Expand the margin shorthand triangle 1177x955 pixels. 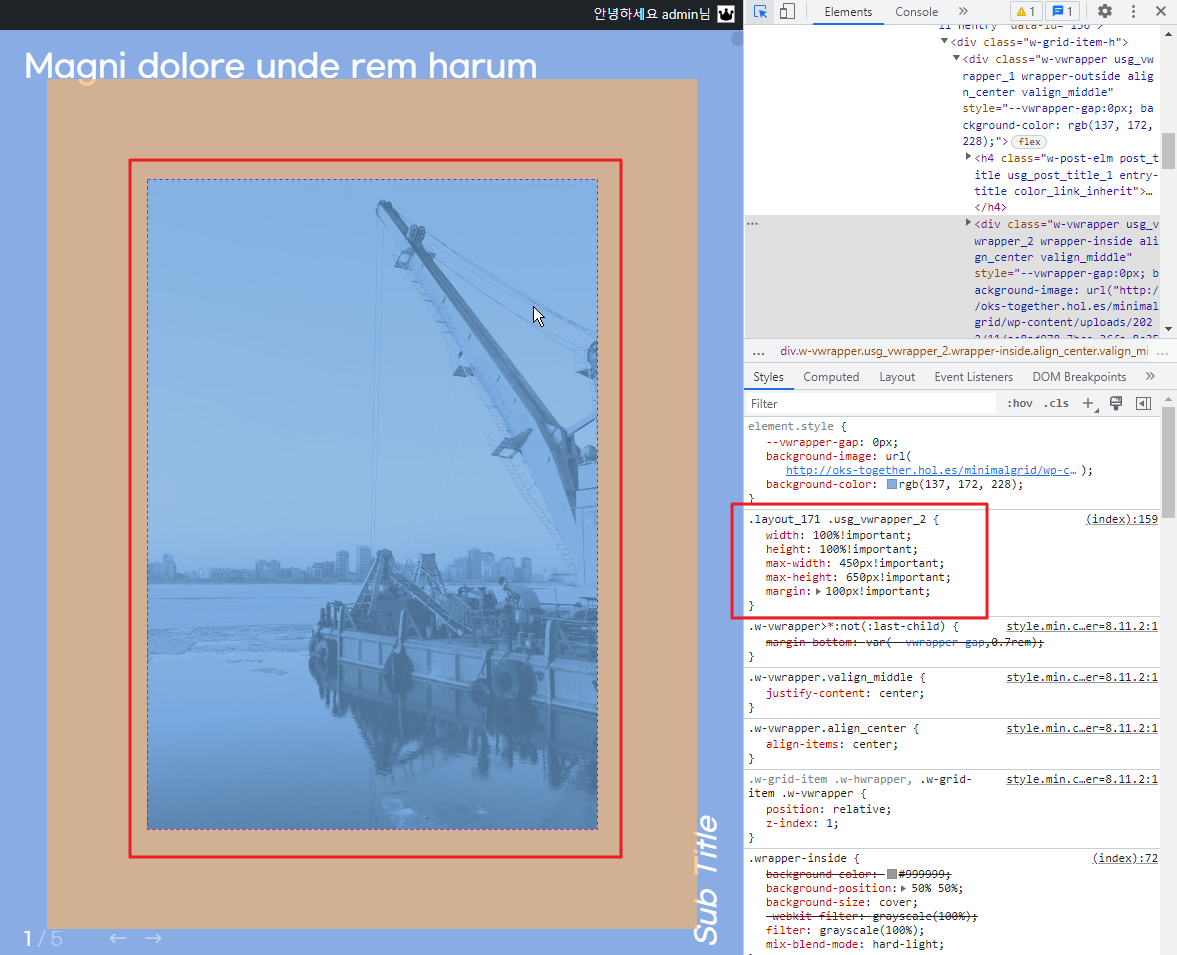[x=818, y=592]
